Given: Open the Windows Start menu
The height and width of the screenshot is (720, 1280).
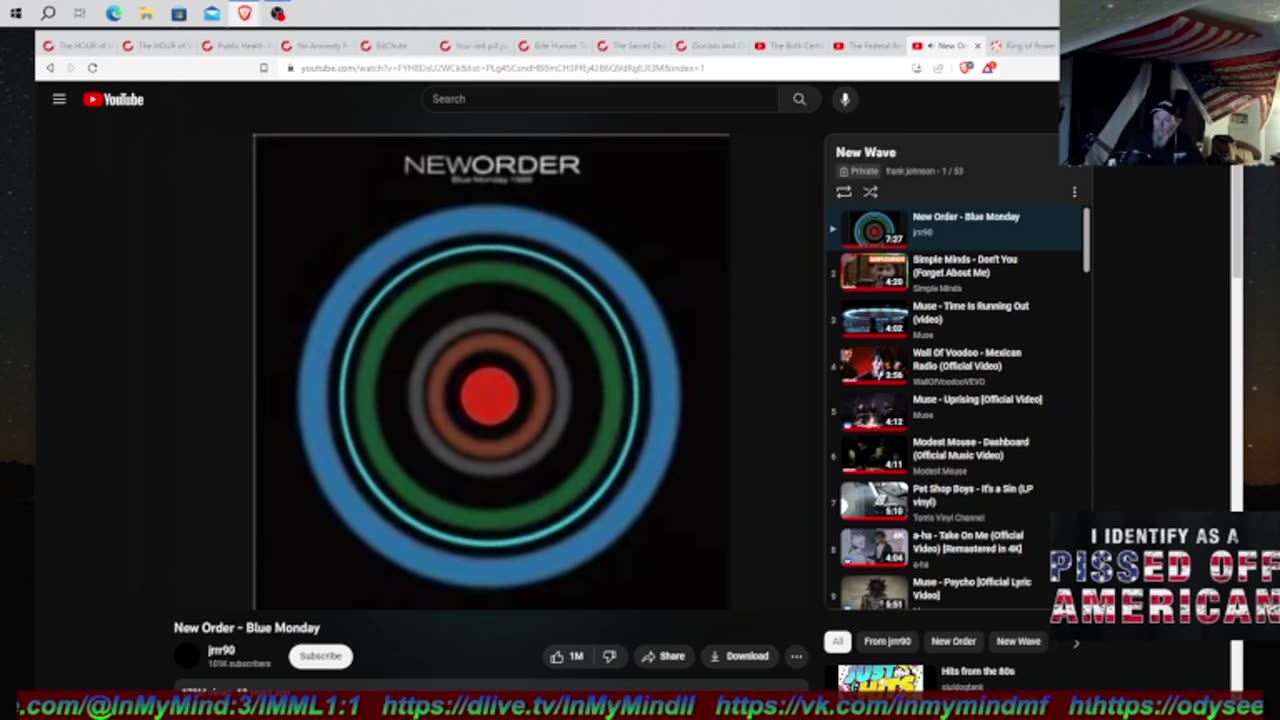Looking at the screenshot, I should pyautogui.click(x=15, y=14).
